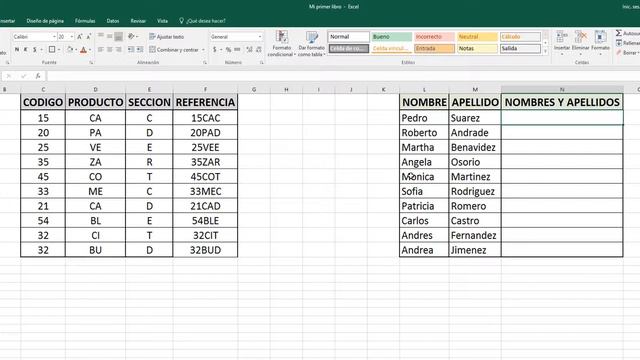Apply the Incorrecto cell style
640x360 pixels.
pyautogui.click(x=434, y=37)
